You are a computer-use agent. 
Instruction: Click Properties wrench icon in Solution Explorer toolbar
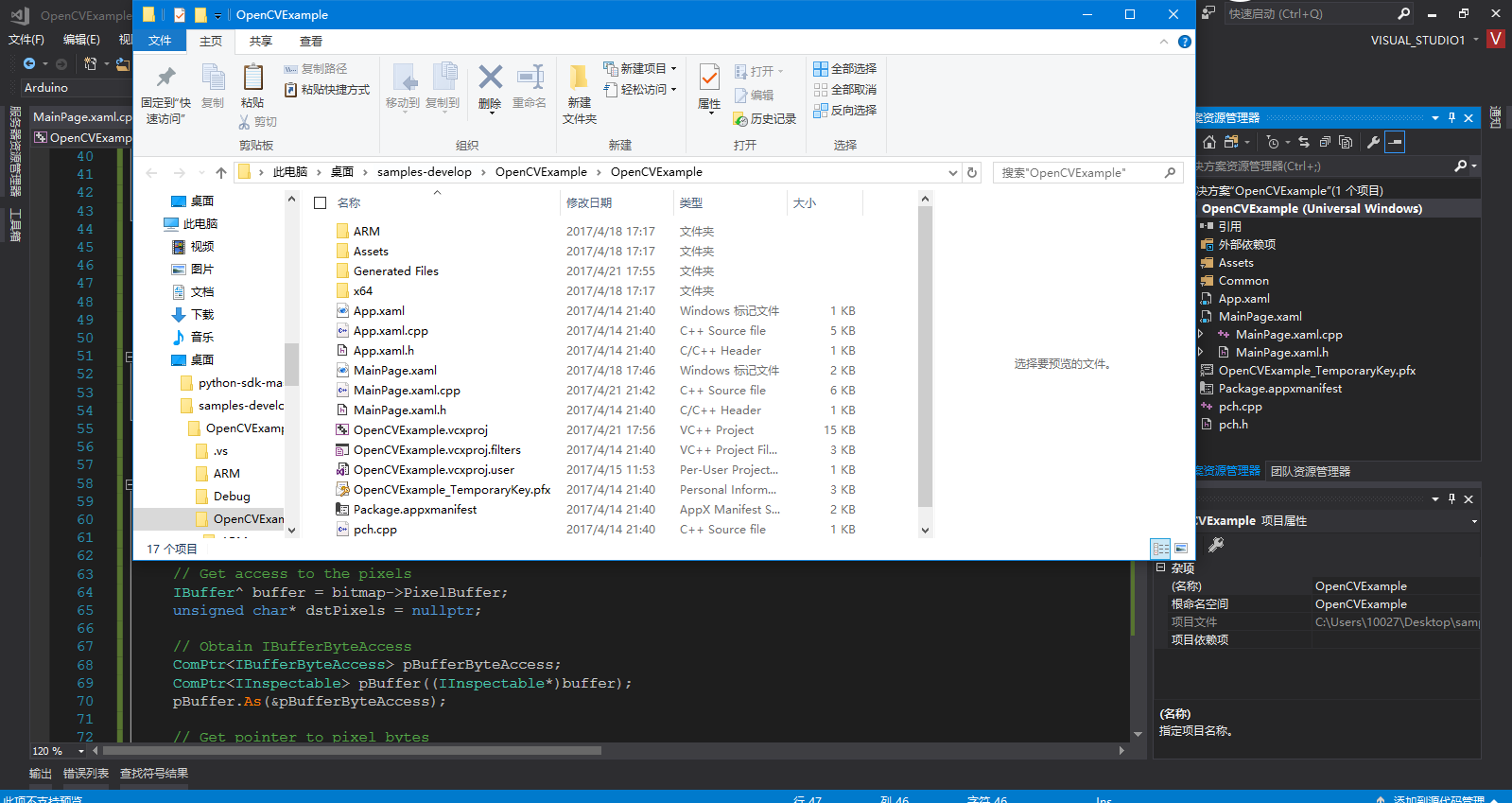coord(1373,142)
